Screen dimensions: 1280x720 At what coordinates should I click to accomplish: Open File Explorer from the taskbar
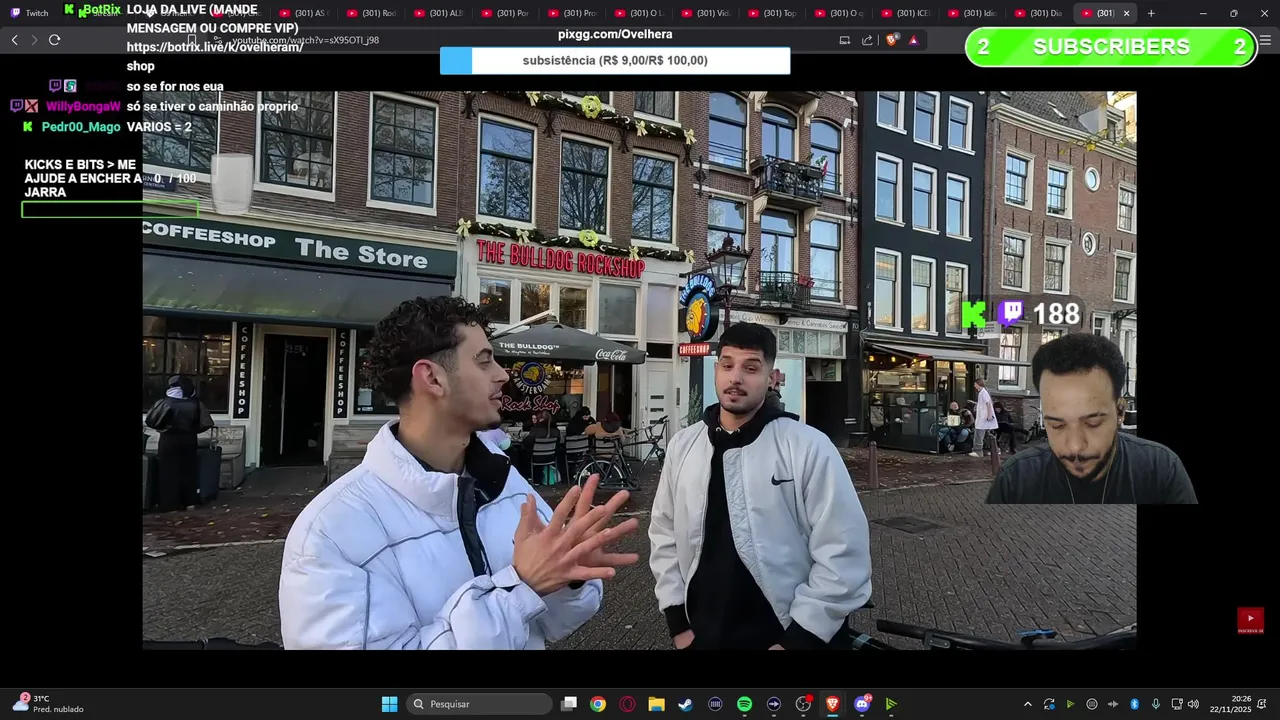point(657,704)
